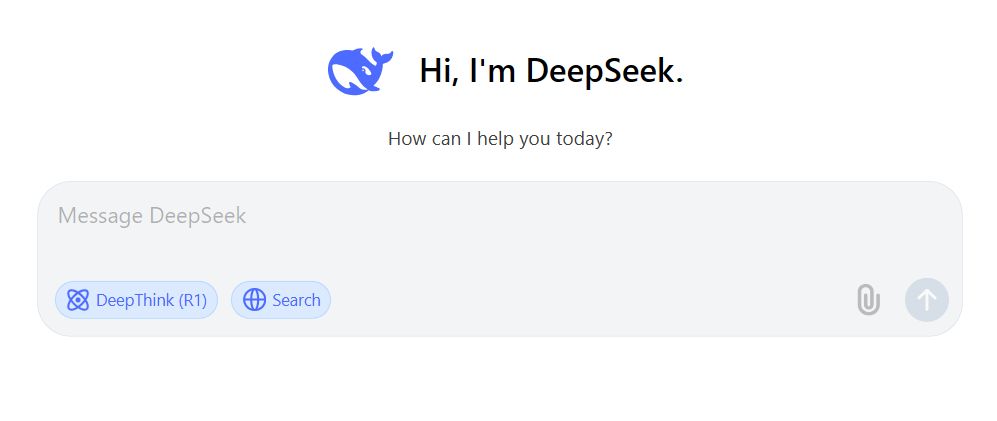
Task: Select the "(R1)" label on DeepThink pill
Action: tap(193, 300)
